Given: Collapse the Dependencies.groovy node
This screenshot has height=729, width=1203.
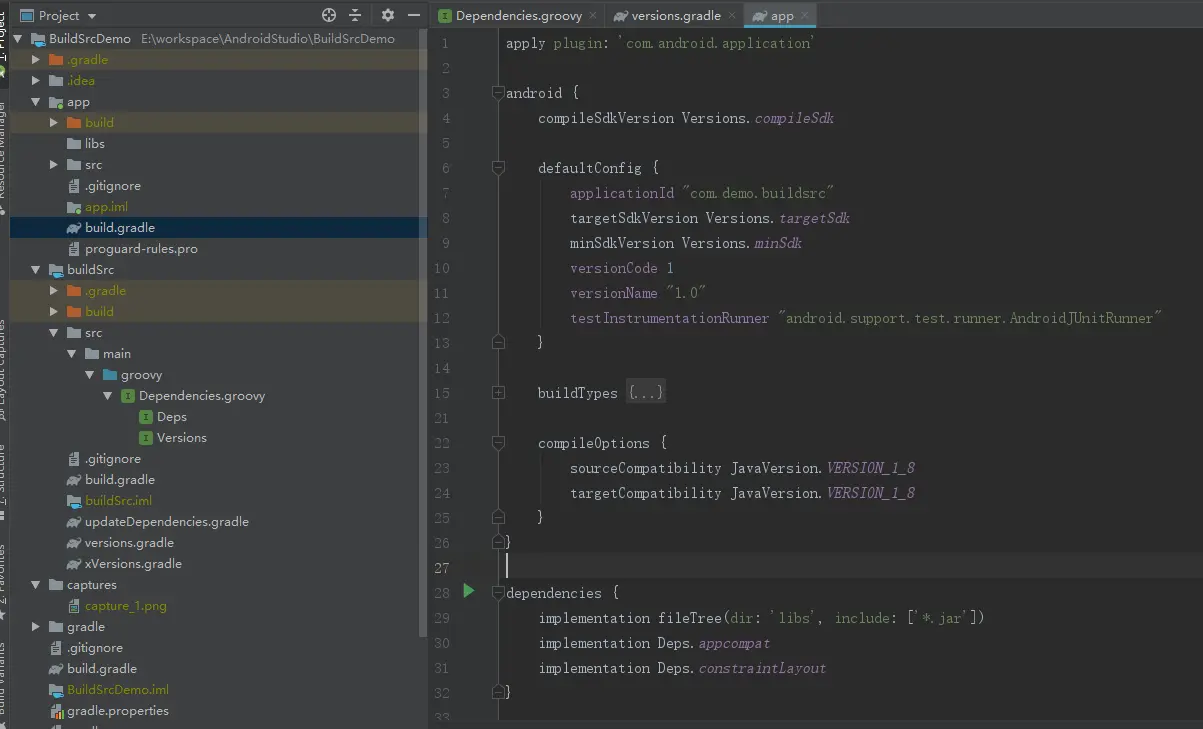Looking at the screenshot, I should (x=108, y=396).
